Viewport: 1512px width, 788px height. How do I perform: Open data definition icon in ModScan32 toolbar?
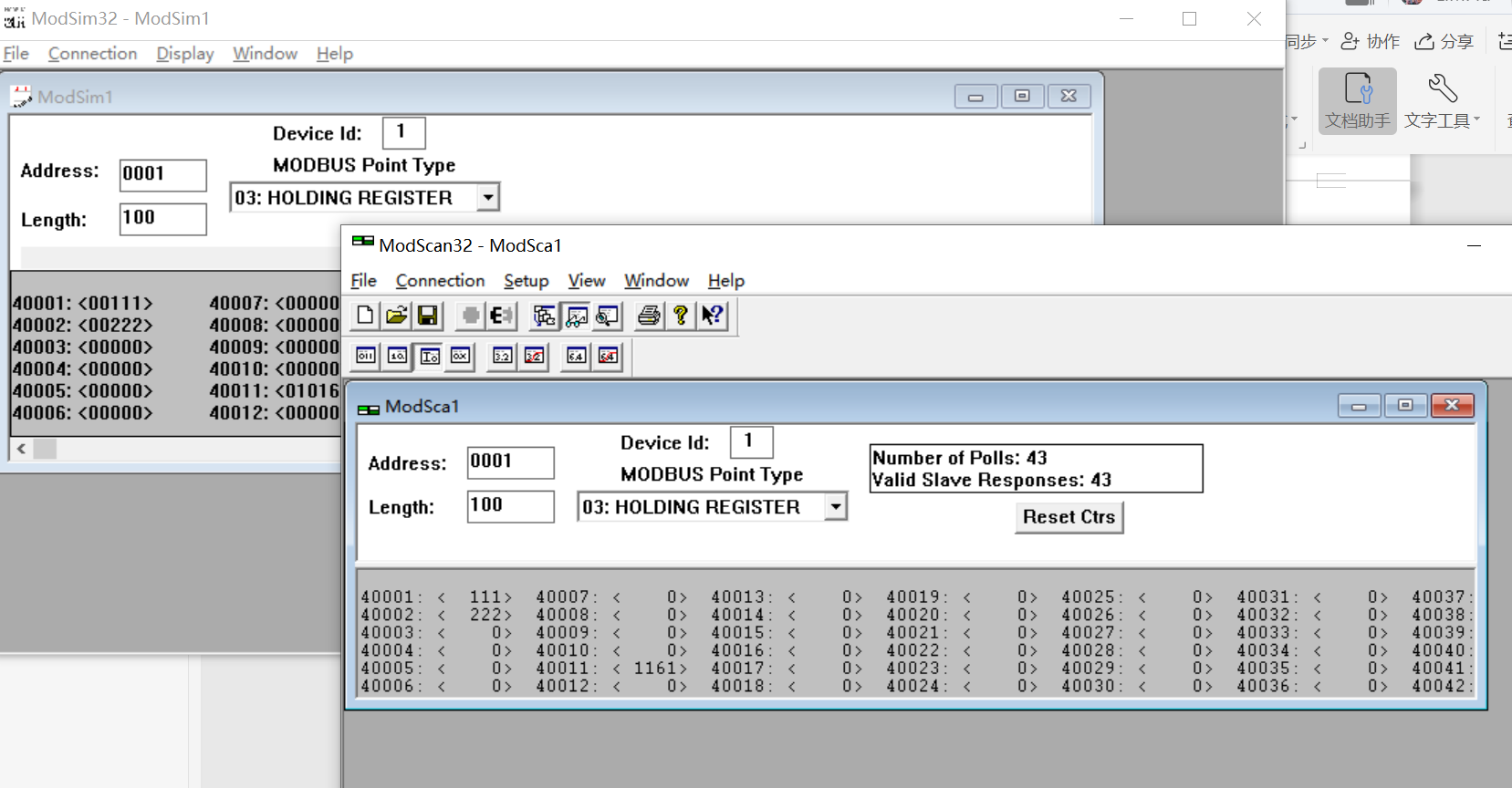(545, 316)
